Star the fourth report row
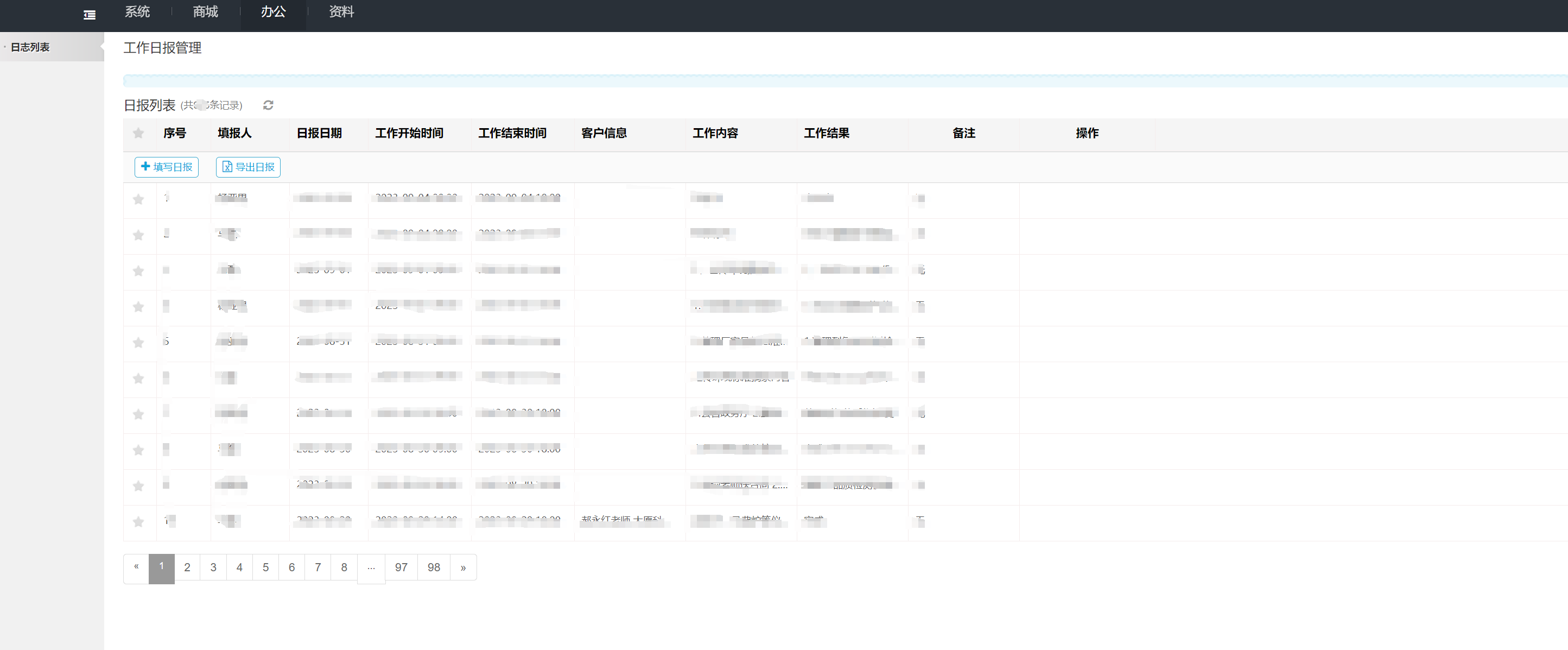The image size is (1568, 650). click(139, 307)
